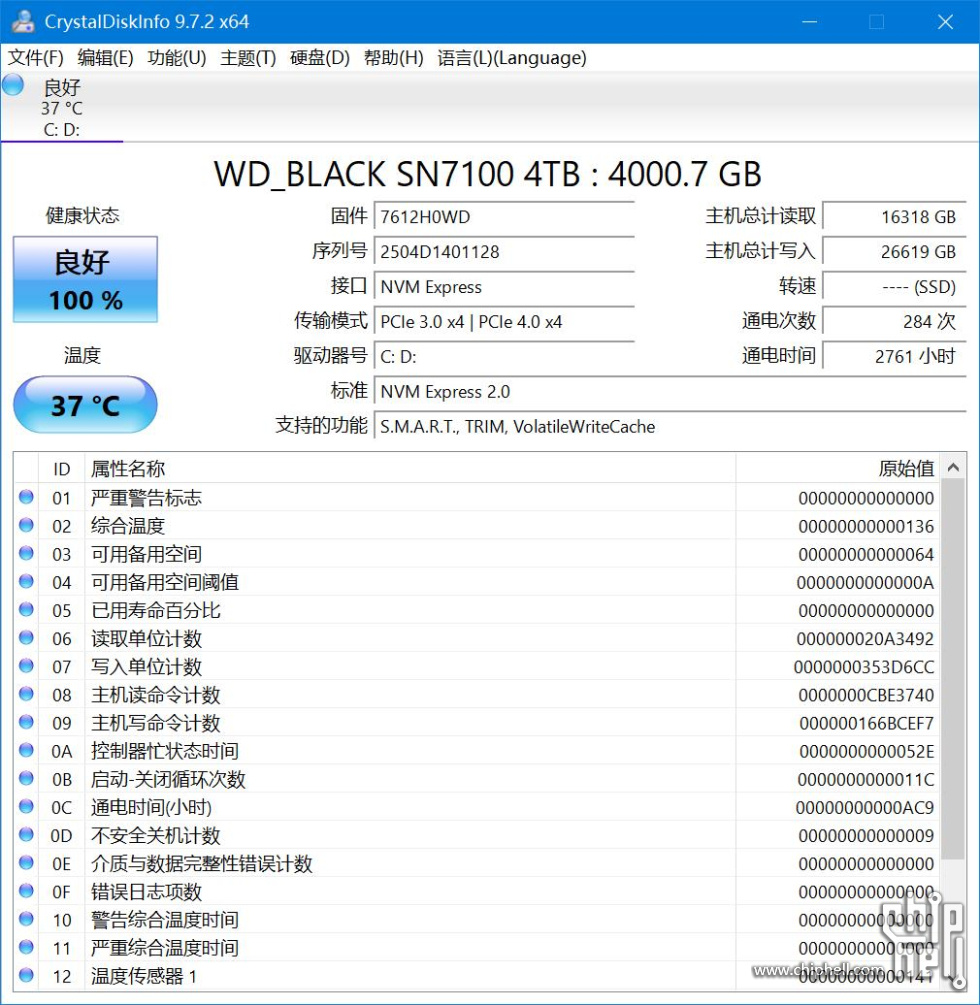Click the blue dot beside 介质与数据完整性错误计数
Image resolution: width=980 pixels, height=1005 pixels.
click(25, 863)
